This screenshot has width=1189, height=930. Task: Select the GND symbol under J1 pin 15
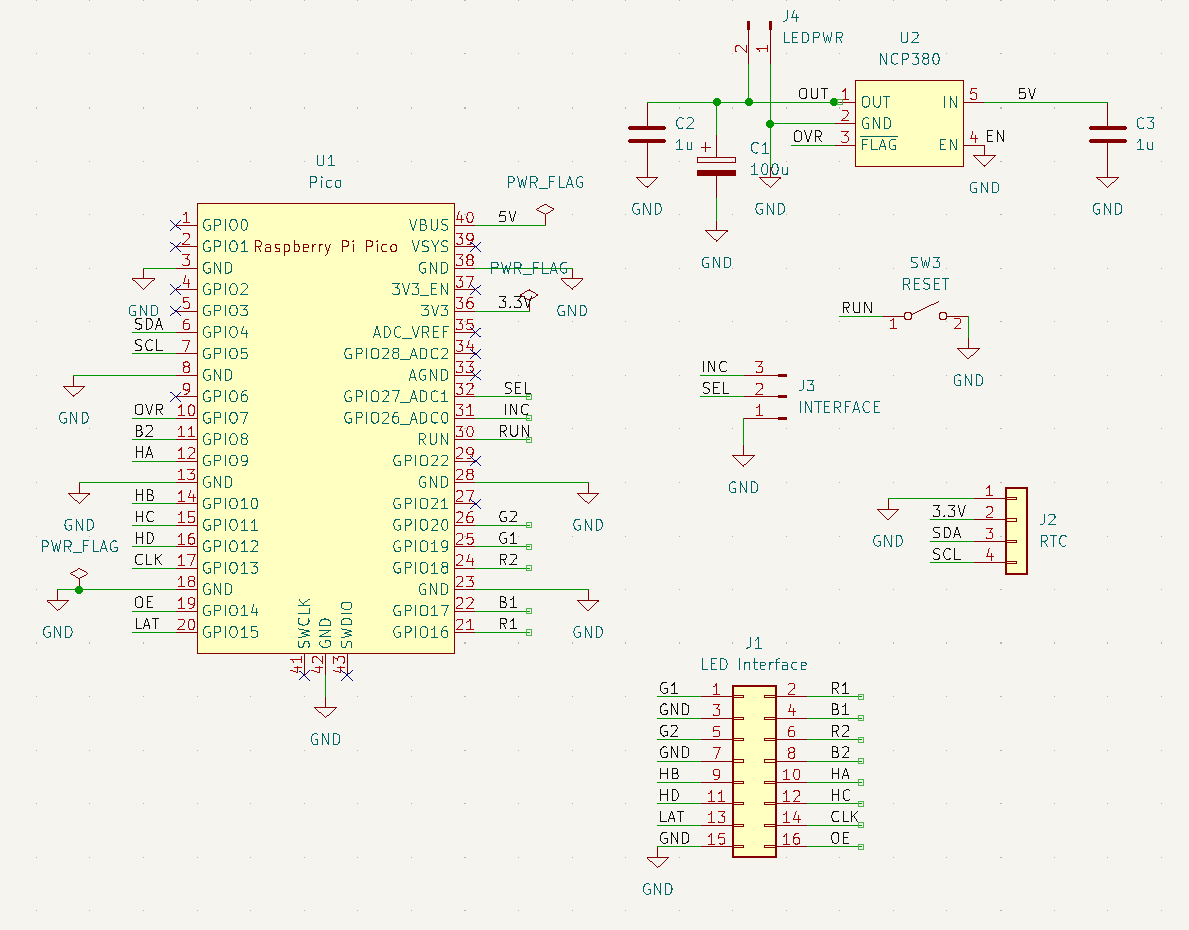[657, 862]
